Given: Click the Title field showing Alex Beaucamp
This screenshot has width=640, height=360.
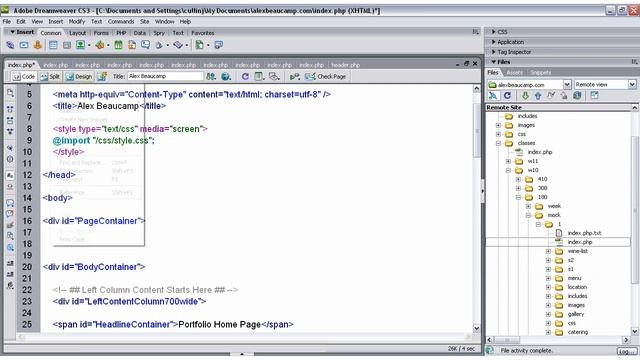Looking at the screenshot, I should [165, 76].
